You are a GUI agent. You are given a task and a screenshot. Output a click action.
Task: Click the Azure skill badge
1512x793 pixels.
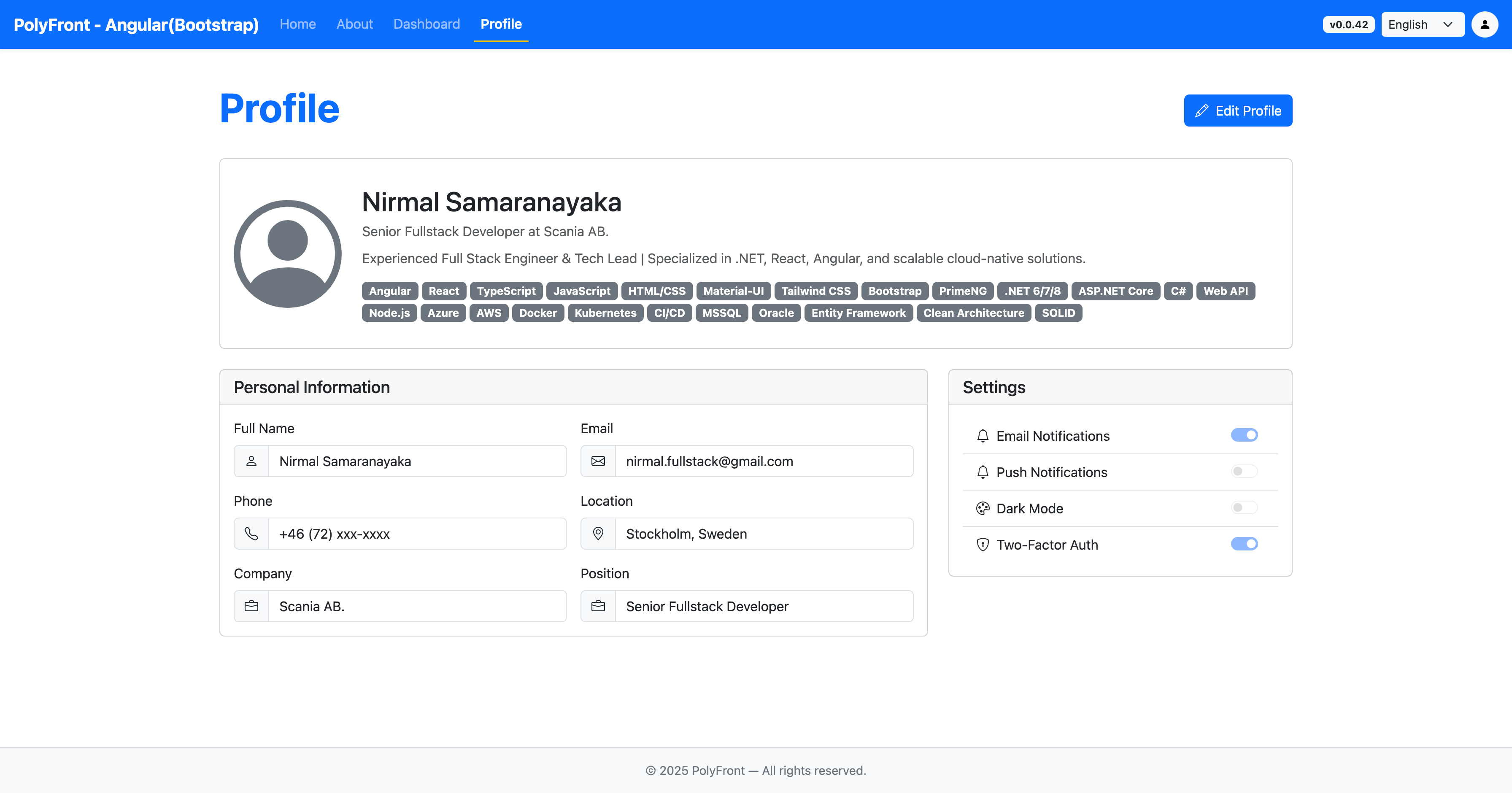tap(443, 312)
